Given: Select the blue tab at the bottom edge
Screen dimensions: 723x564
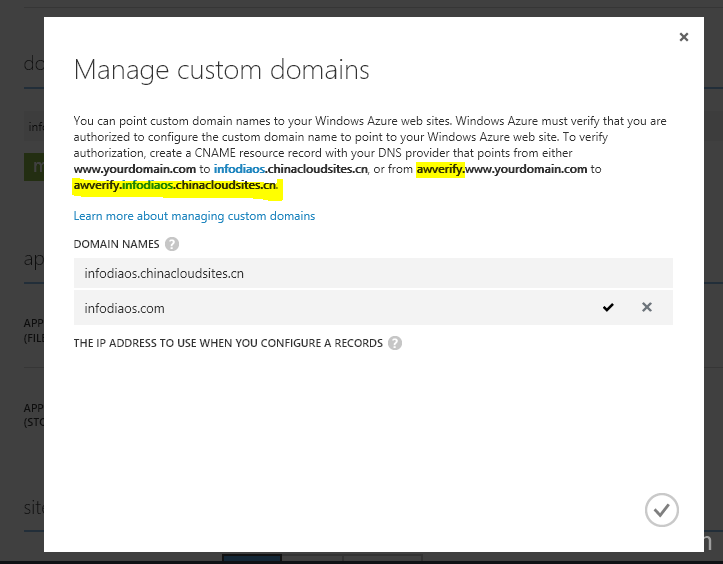Looking at the screenshot, I should 251,557.
